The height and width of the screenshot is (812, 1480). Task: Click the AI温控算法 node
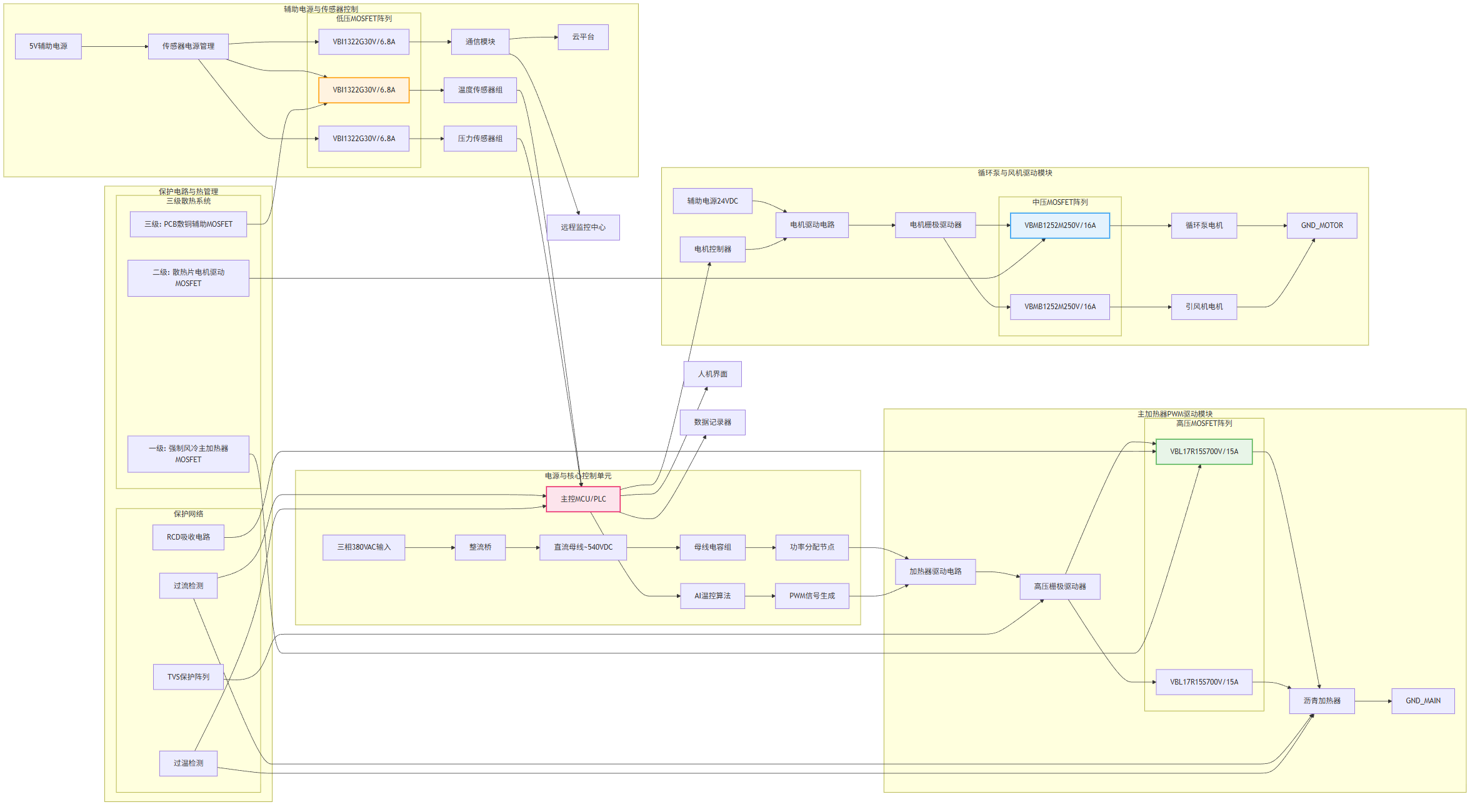(712, 596)
